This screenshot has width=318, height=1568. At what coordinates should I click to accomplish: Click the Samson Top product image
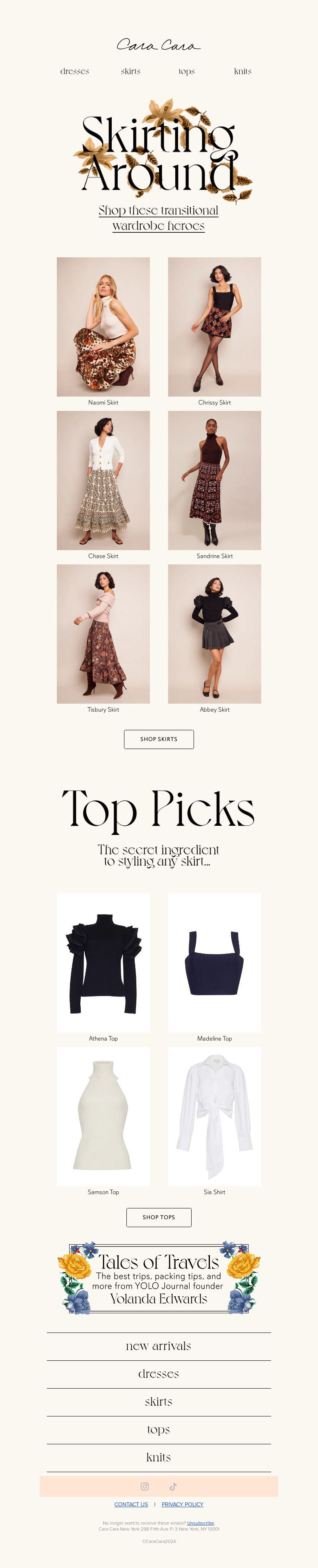pyautogui.click(x=103, y=1117)
